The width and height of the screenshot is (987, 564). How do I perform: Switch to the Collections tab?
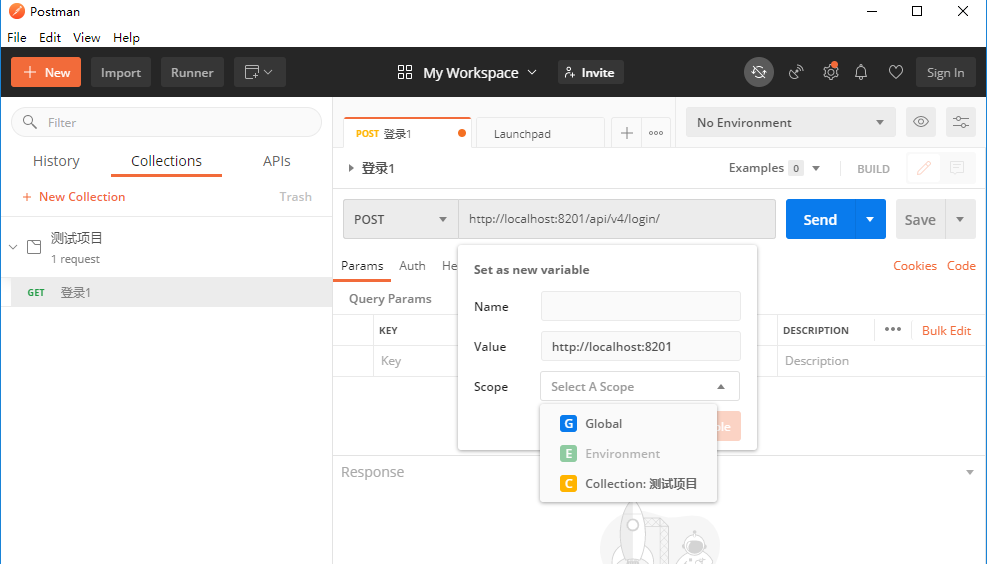coord(166,161)
